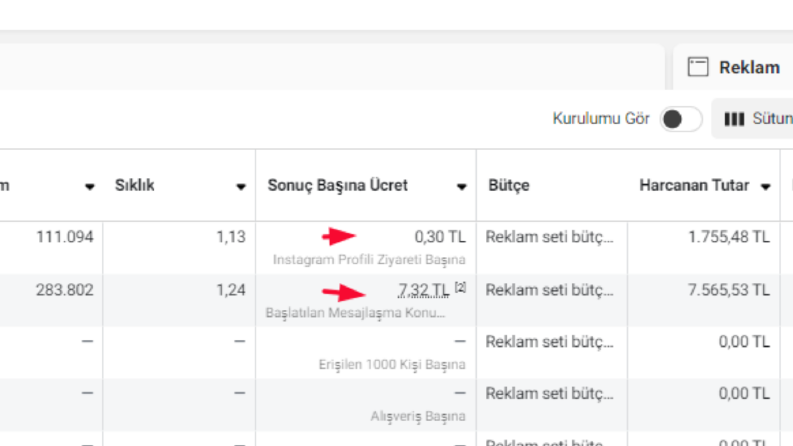Open the Sütun columns button
The width and height of the screenshot is (793, 446).
[x=753, y=119]
